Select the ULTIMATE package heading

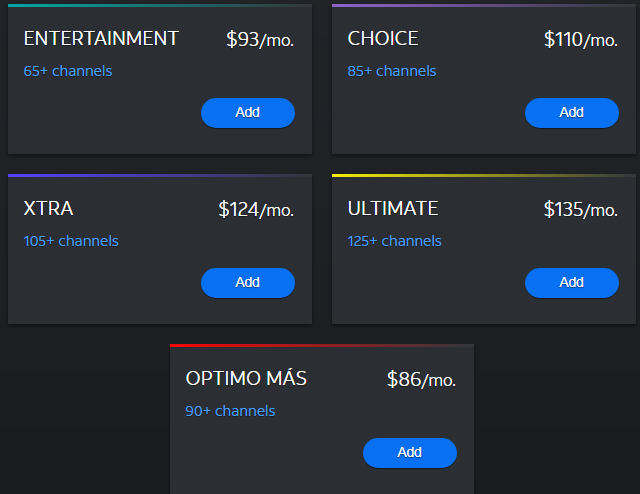click(x=393, y=209)
